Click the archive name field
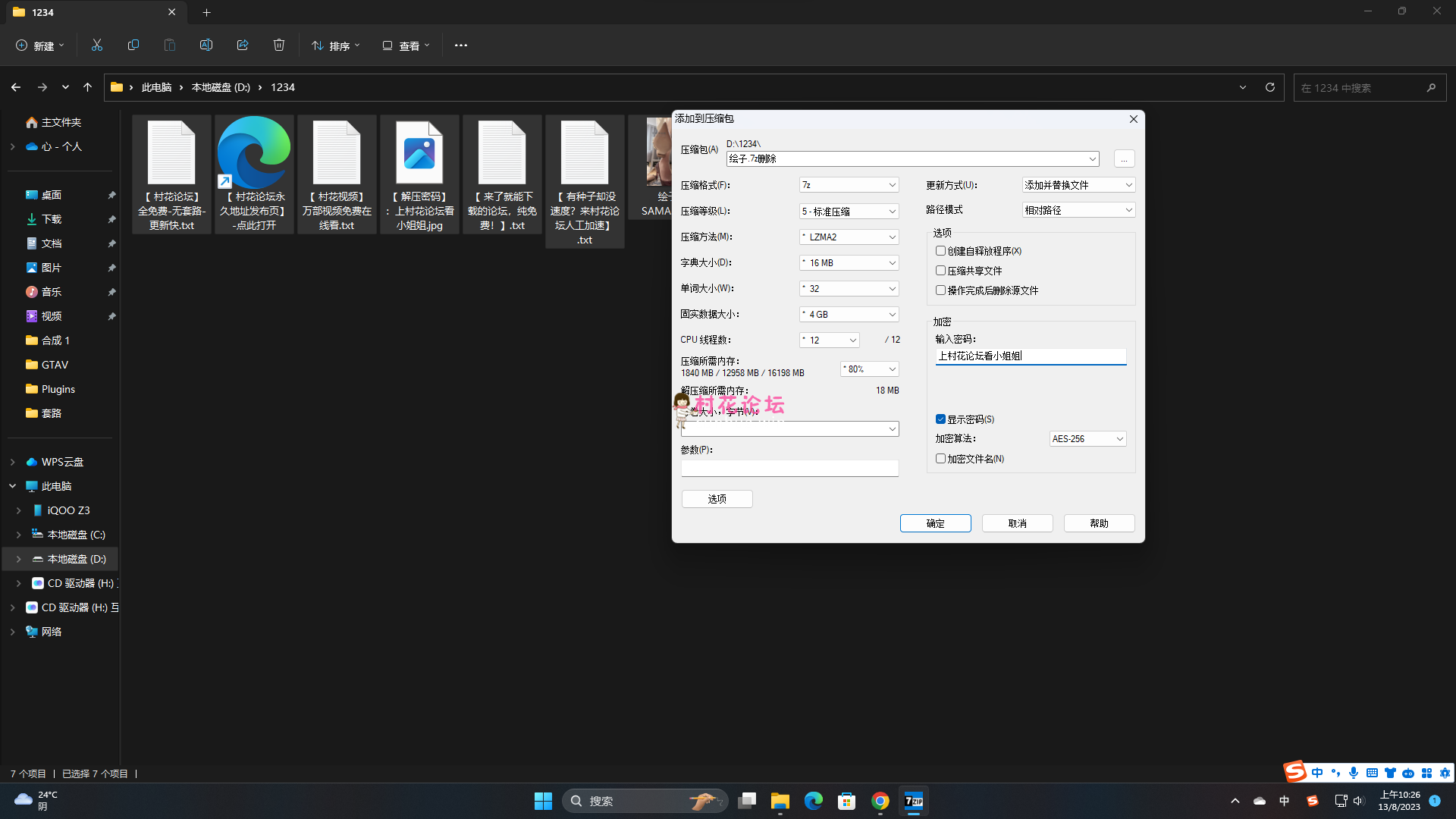Image resolution: width=1456 pixels, height=819 pixels. point(912,159)
